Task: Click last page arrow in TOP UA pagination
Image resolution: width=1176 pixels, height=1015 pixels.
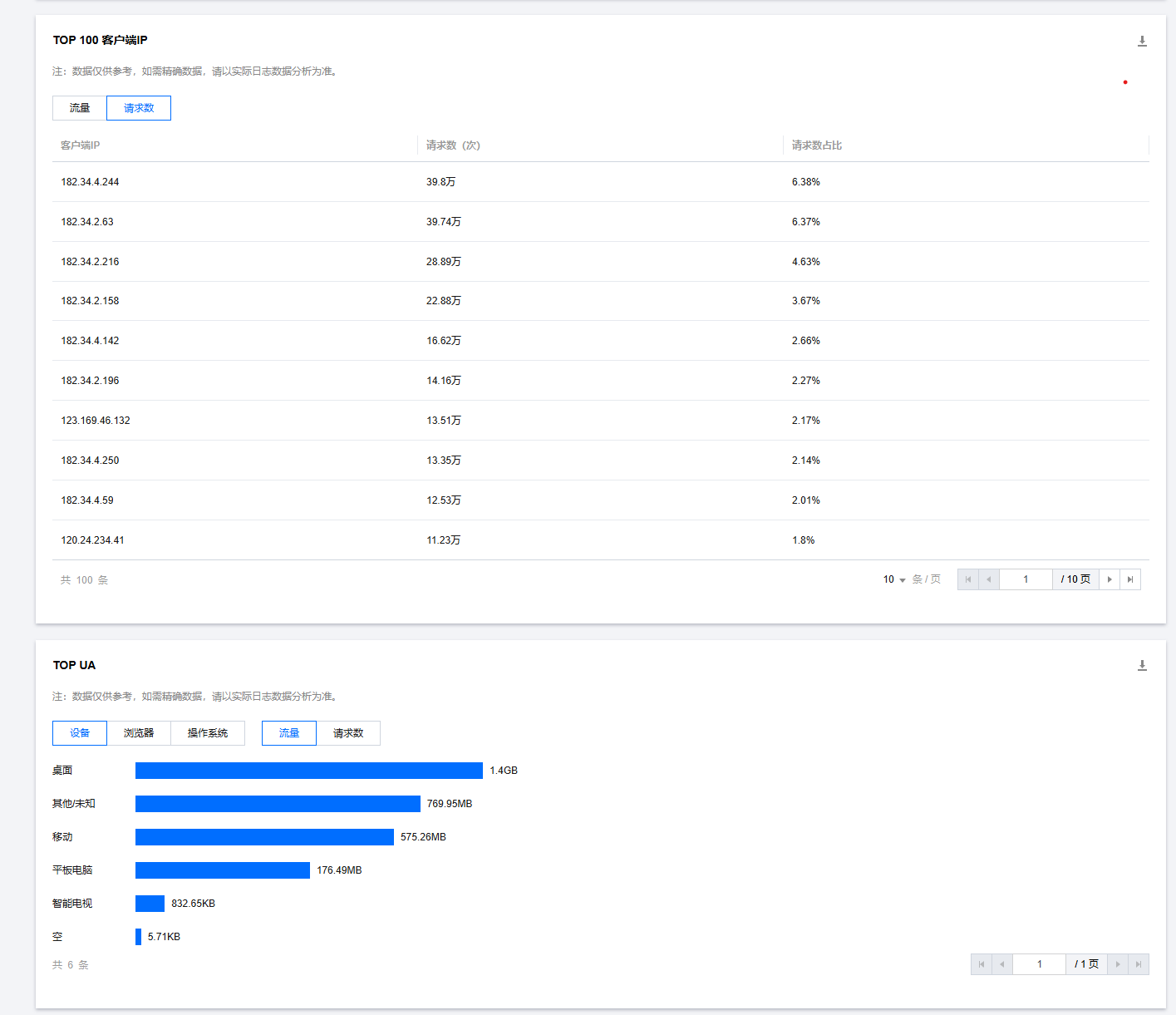Action: coord(1139,964)
